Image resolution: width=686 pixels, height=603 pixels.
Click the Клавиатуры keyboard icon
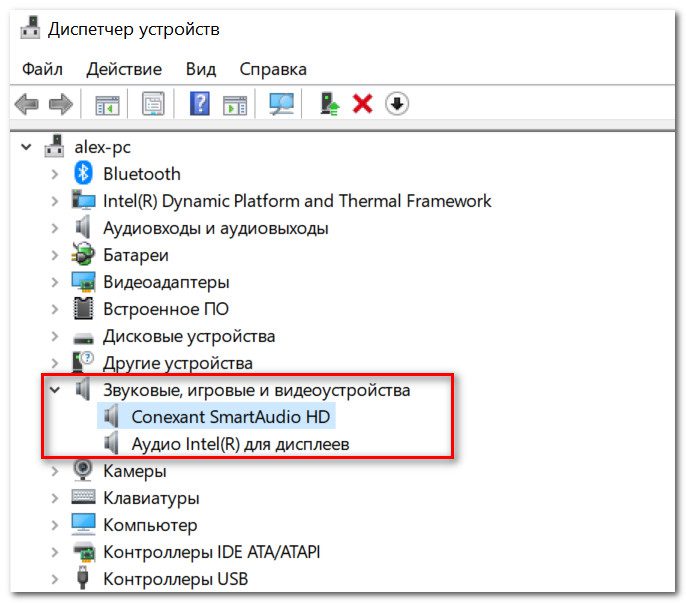pos(83,497)
